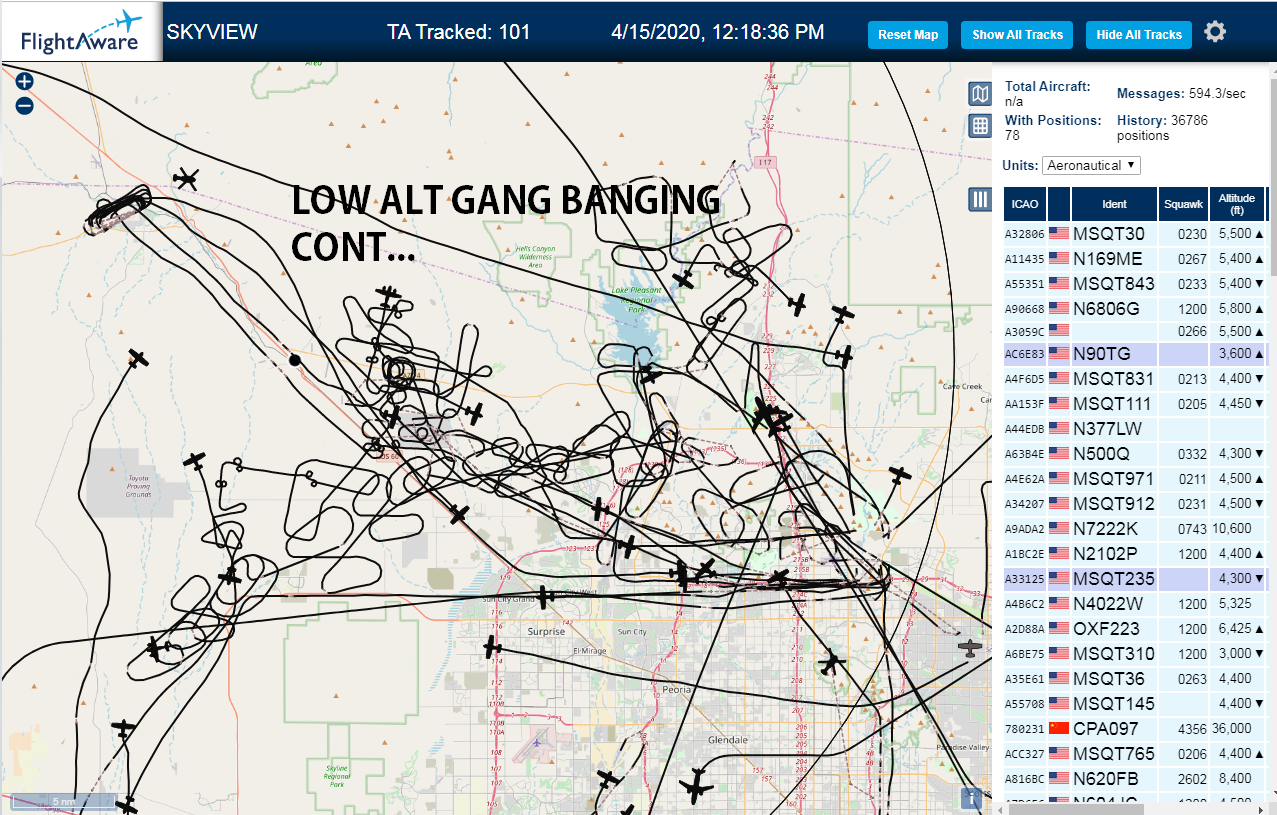Select N500Q aircraft row
The width and height of the screenshot is (1277, 815).
pyautogui.click(x=1136, y=453)
